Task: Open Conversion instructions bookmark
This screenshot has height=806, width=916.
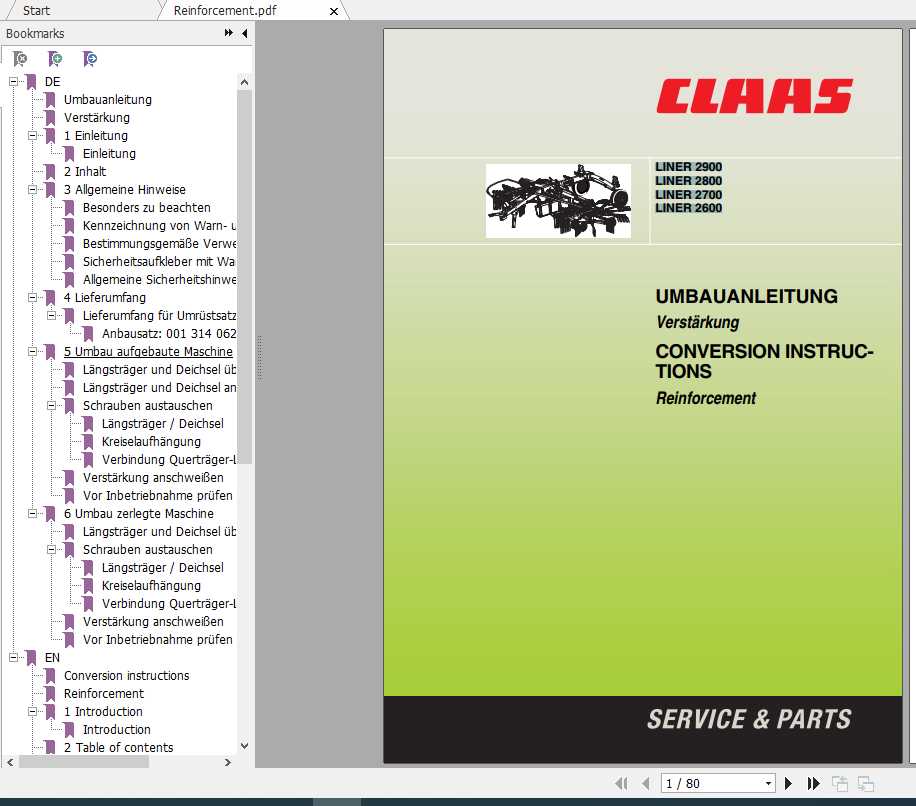Action: point(126,676)
